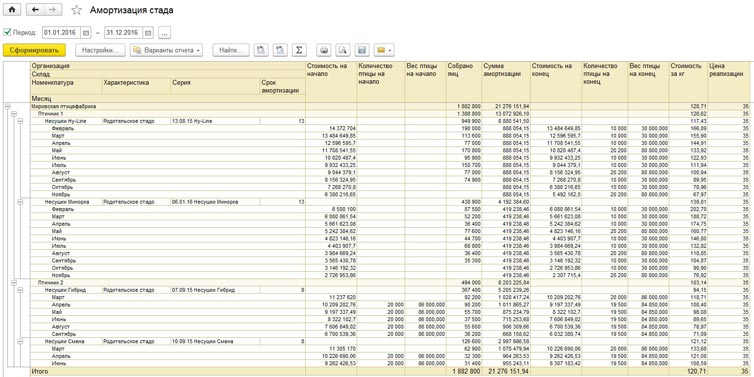
Task: Select starting cost value 11 305 170
Action: click(x=331, y=349)
